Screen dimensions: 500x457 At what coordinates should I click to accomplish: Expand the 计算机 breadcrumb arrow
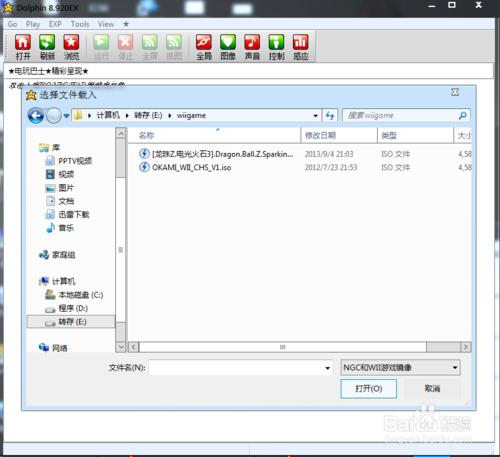(127, 116)
